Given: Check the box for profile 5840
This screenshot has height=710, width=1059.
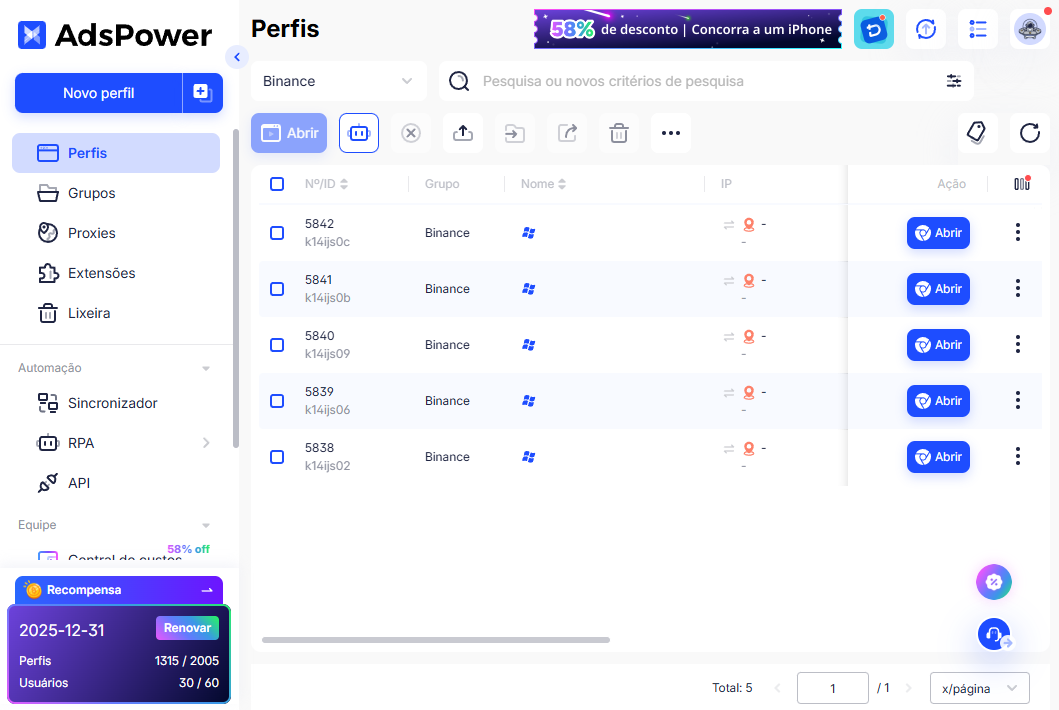Looking at the screenshot, I should tap(277, 345).
